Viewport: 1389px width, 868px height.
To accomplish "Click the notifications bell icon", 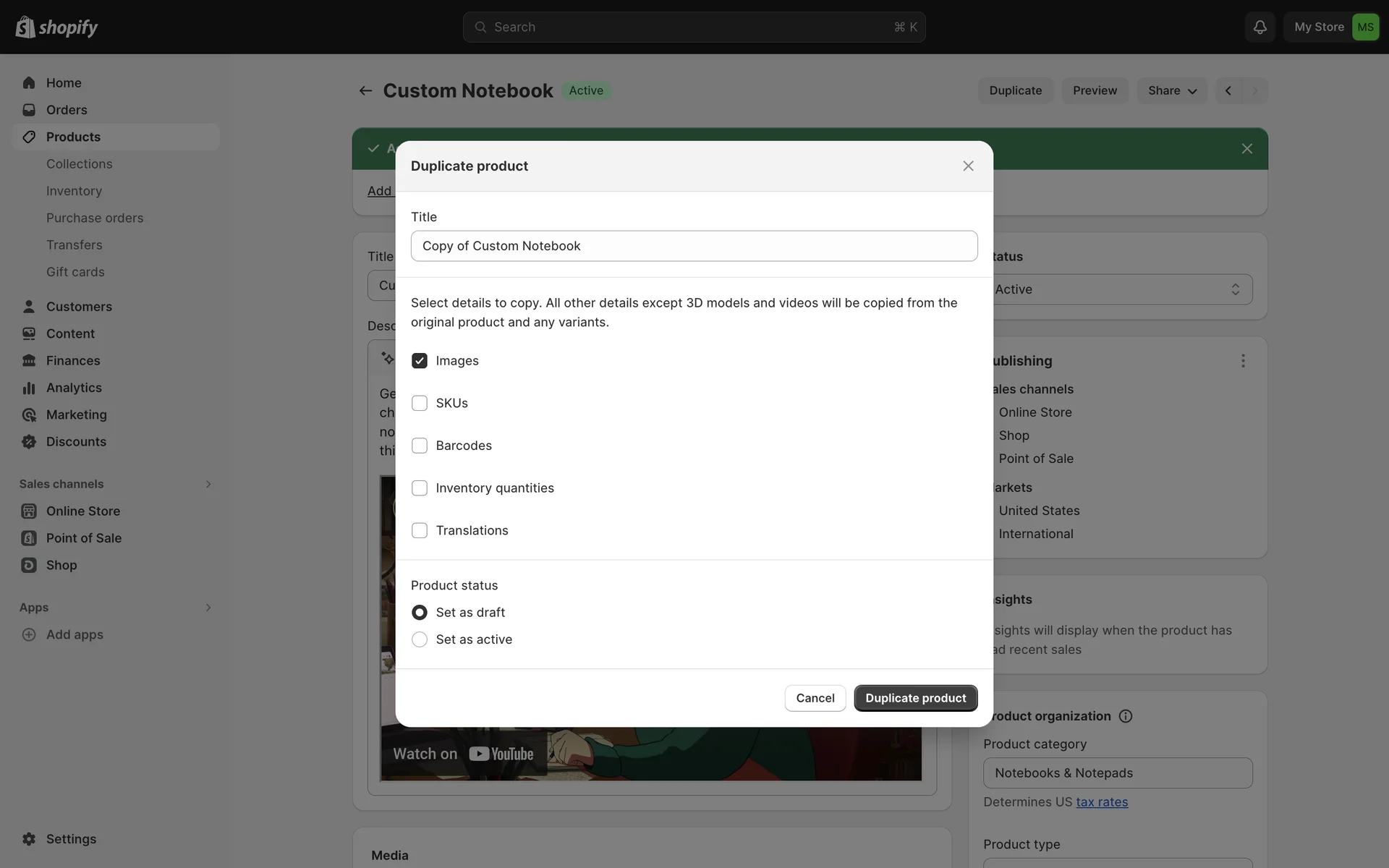I will pos(1260,27).
